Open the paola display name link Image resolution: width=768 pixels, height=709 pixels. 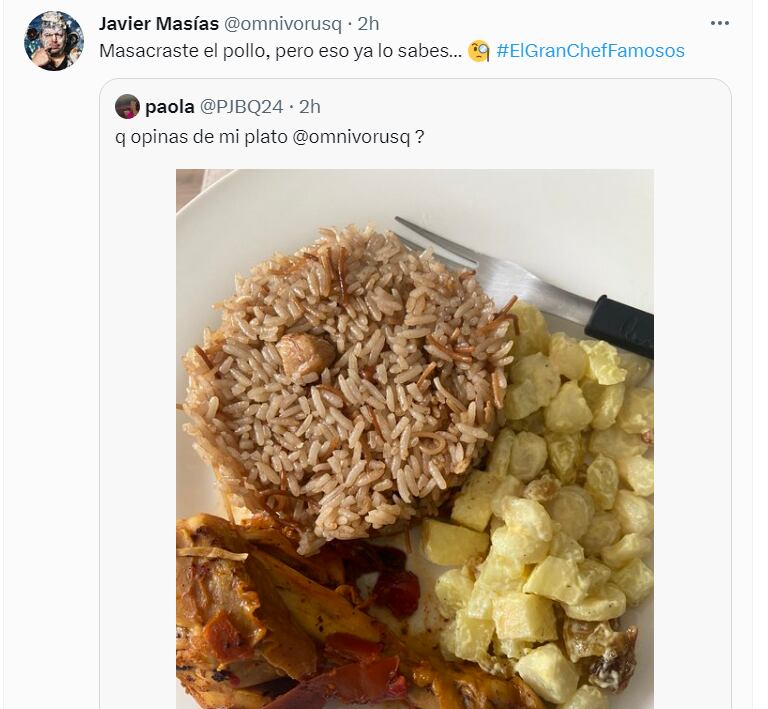pyautogui.click(x=170, y=106)
